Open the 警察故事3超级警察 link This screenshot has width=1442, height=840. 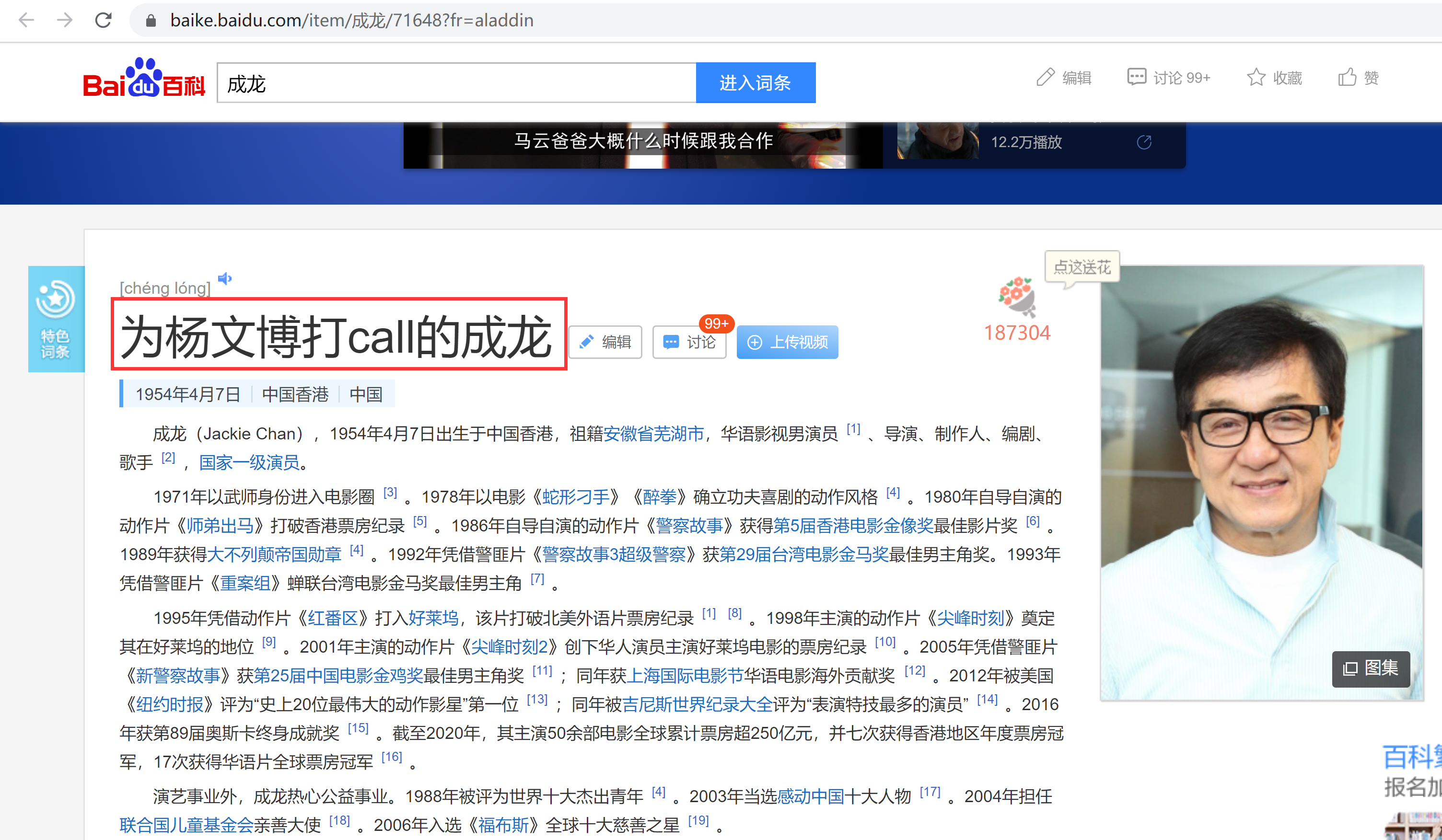click(x=614, y=554)
